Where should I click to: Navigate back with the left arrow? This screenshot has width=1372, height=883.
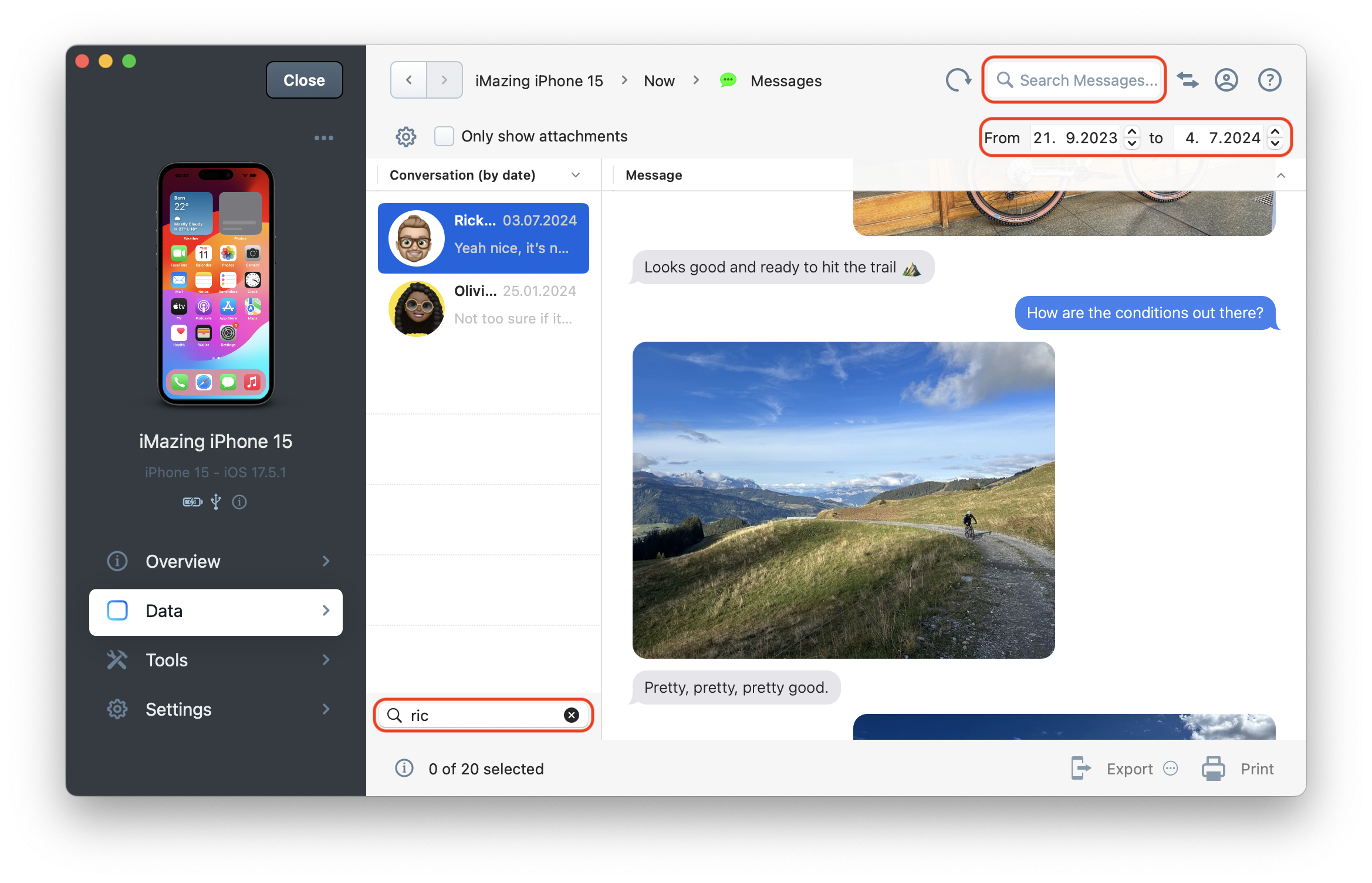tap(409, 80)
